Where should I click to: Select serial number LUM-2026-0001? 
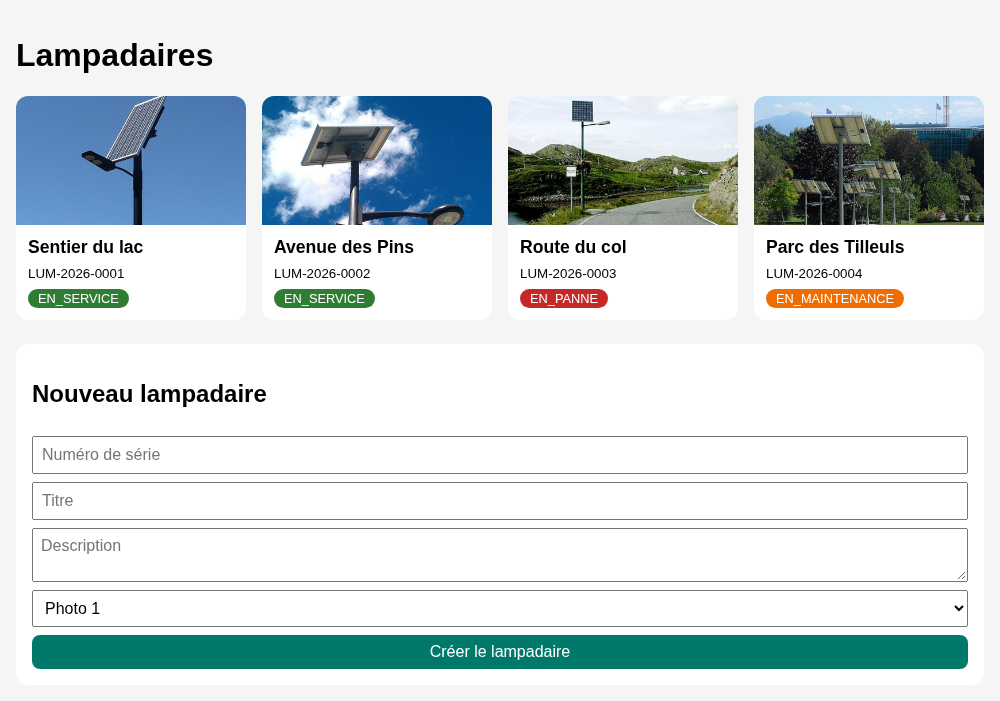pyautogui.click(x=76, y=274)
